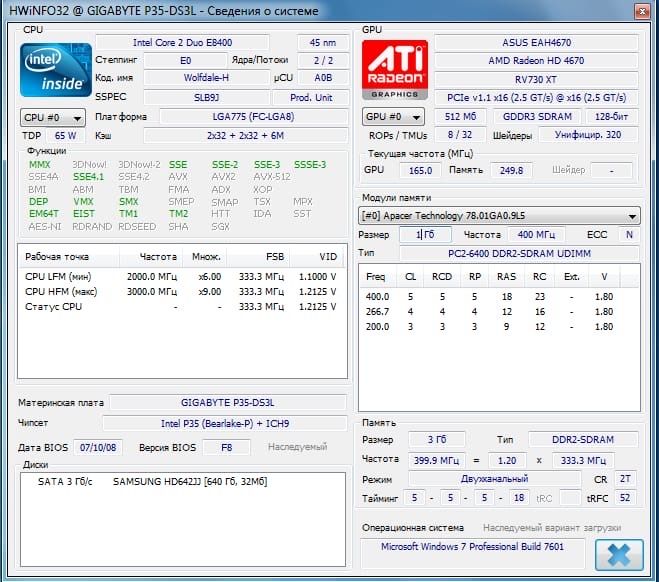Screen dimensions: 659x582
Task: Open the GPU #0 selector dropdown
Action: [393, 116]
